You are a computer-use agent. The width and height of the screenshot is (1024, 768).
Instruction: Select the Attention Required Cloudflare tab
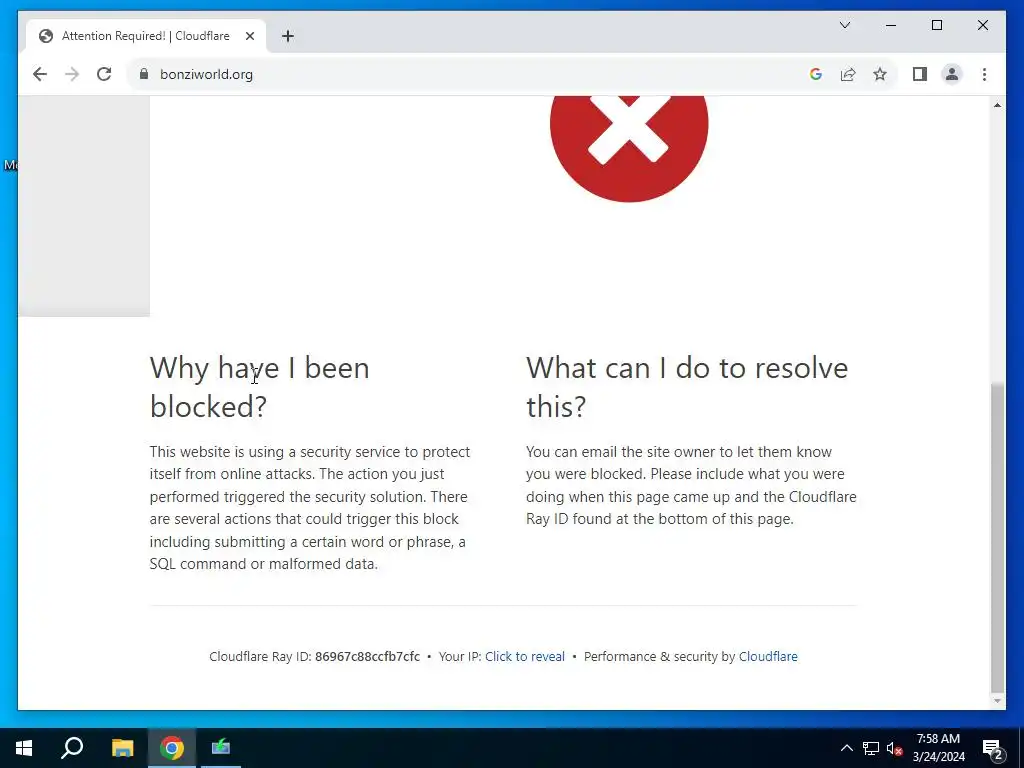point(146,36)
